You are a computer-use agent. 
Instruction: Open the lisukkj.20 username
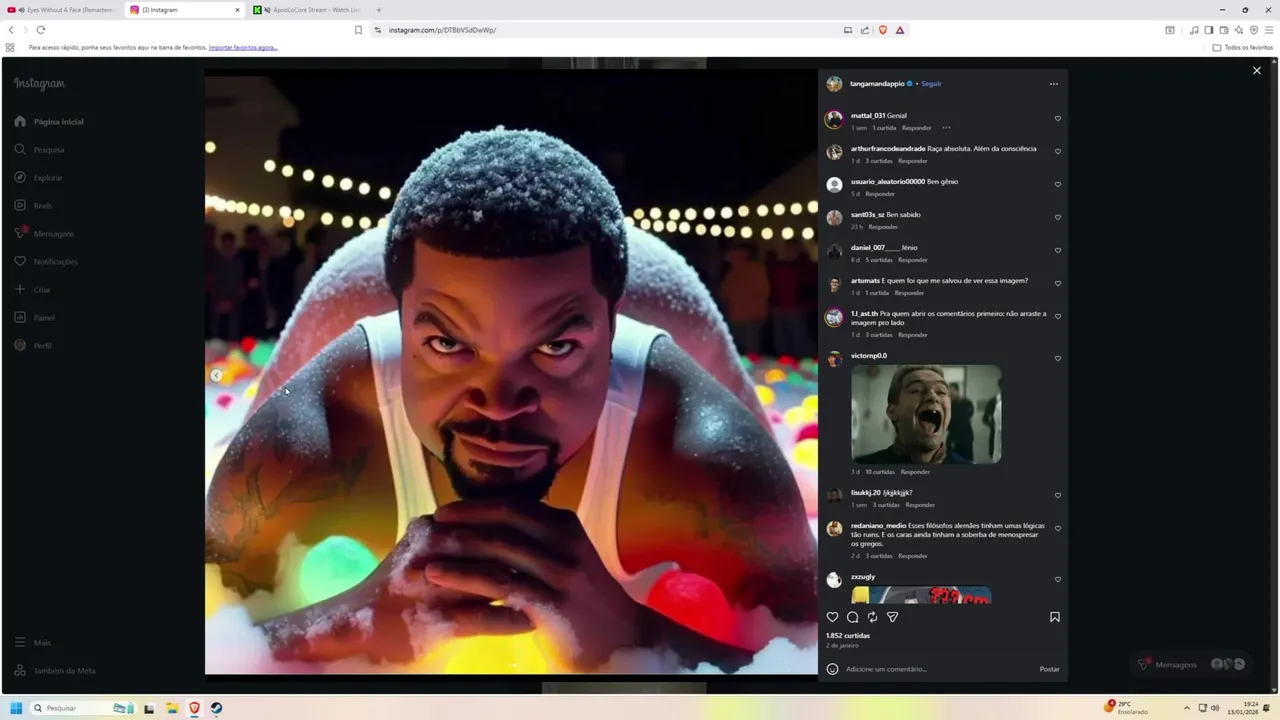[x=866, y=493]
